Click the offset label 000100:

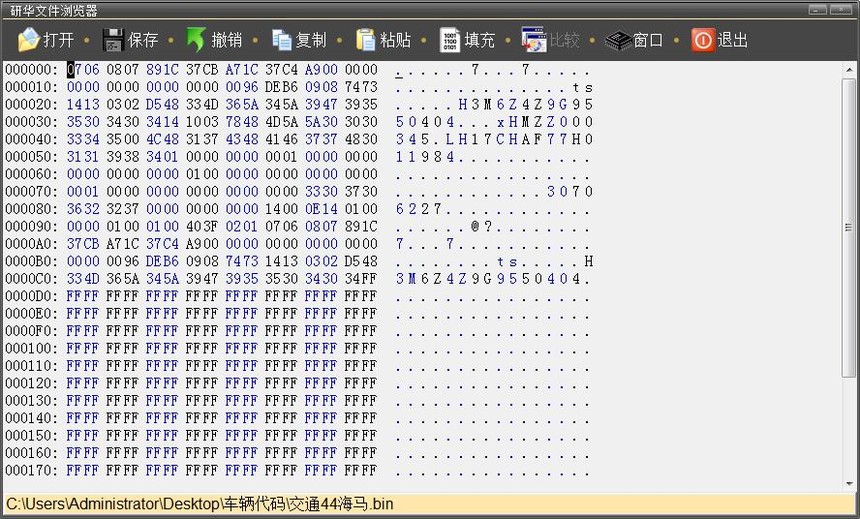click(31, 348)
